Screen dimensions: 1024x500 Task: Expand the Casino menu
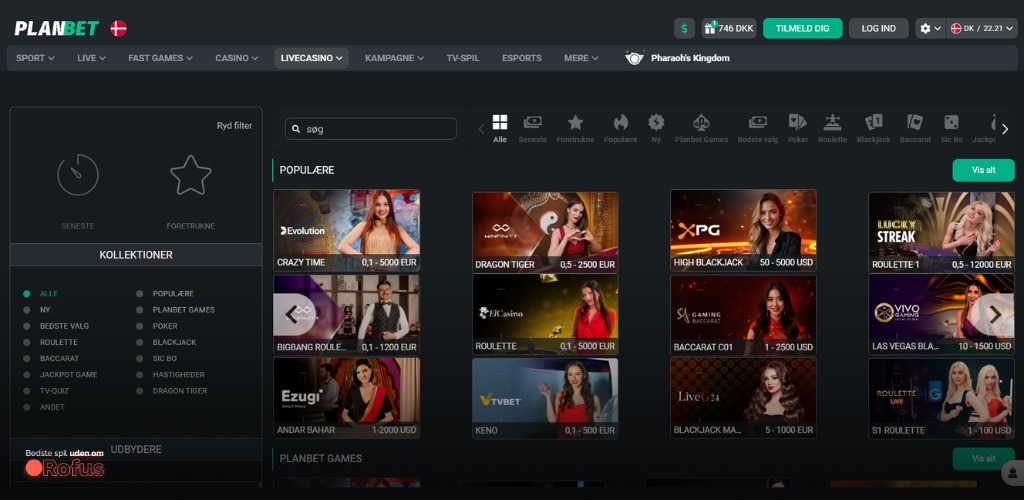[237, 58]
